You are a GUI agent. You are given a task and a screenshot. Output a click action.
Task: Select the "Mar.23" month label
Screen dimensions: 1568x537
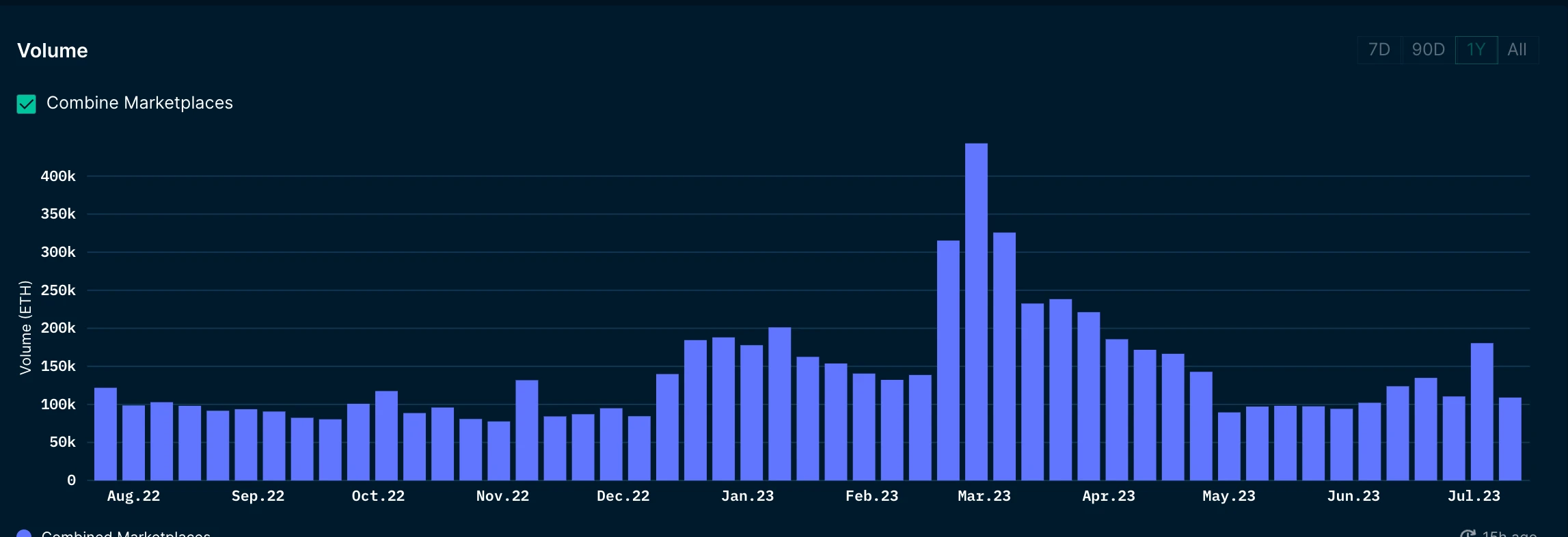click(x=984, y=496)
